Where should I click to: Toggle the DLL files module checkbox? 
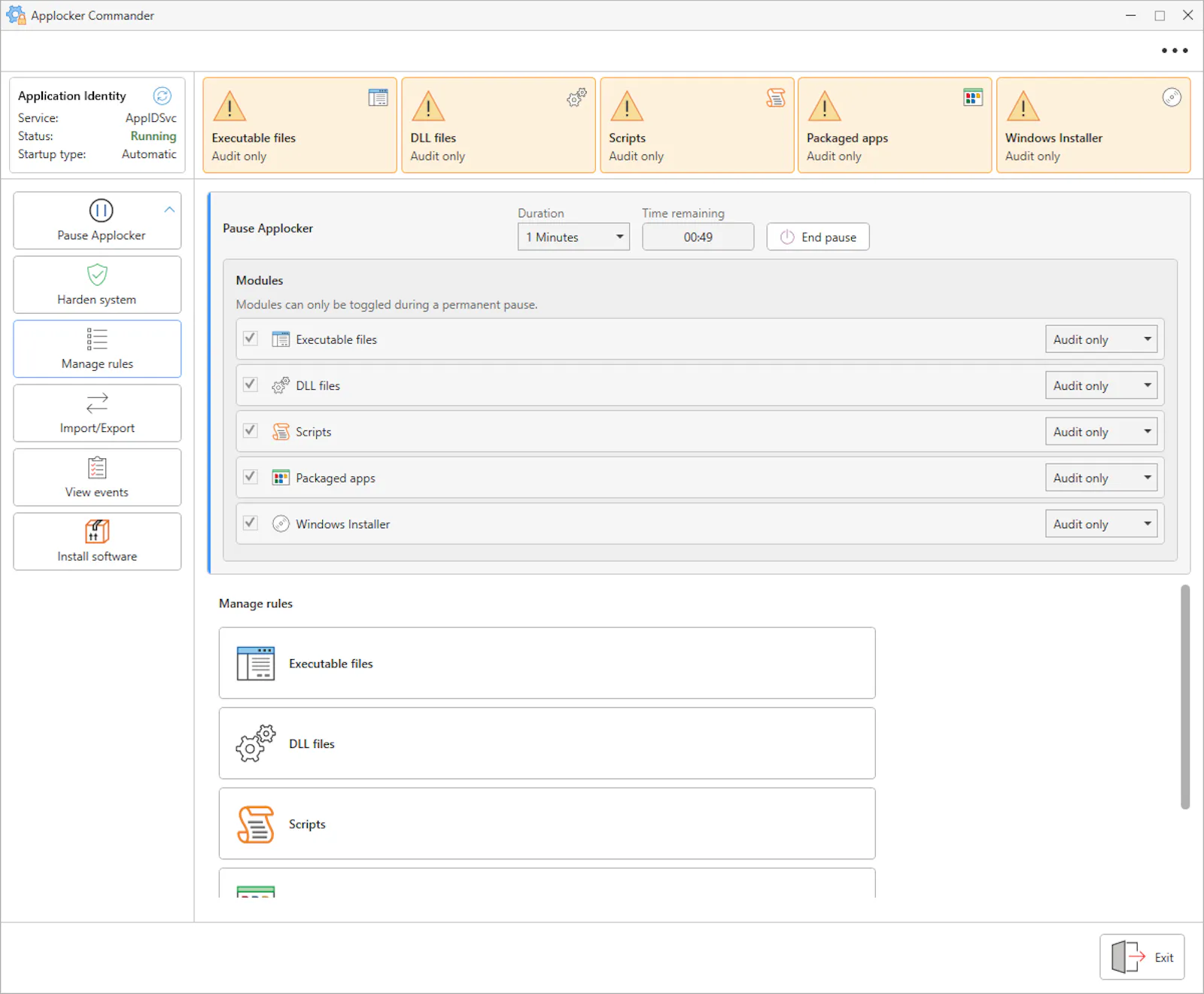[251, 385]
